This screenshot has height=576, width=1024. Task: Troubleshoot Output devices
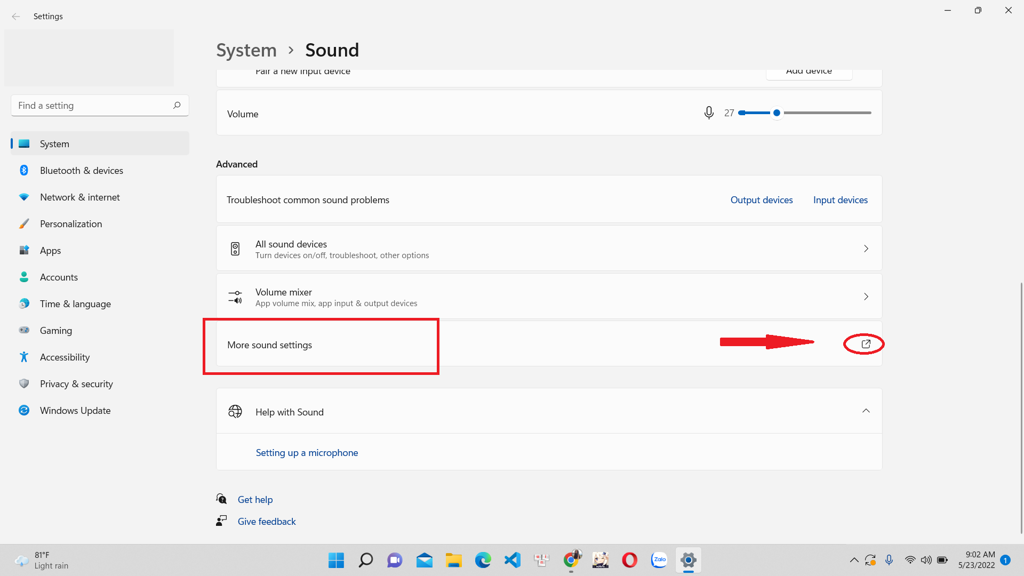click(761, 200)
